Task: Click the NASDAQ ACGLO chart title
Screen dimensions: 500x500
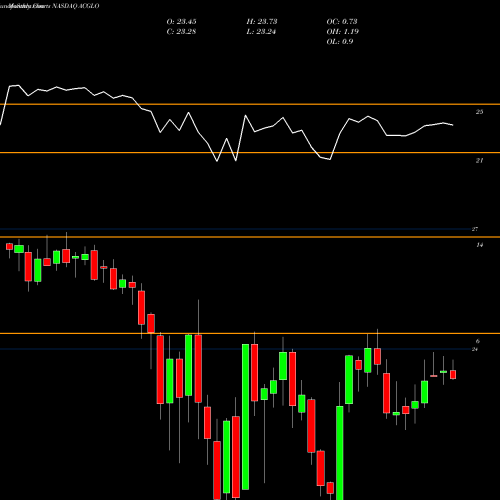Action: [x=76, y=6]
